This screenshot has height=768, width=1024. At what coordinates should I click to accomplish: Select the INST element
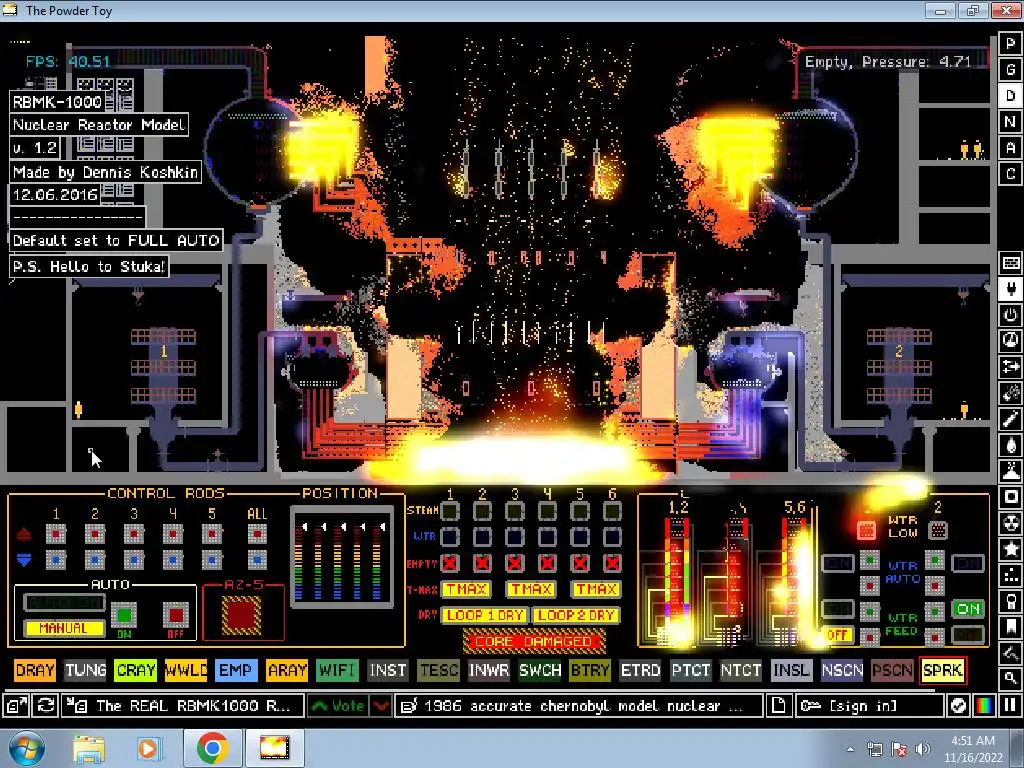[x=388, y=670]
